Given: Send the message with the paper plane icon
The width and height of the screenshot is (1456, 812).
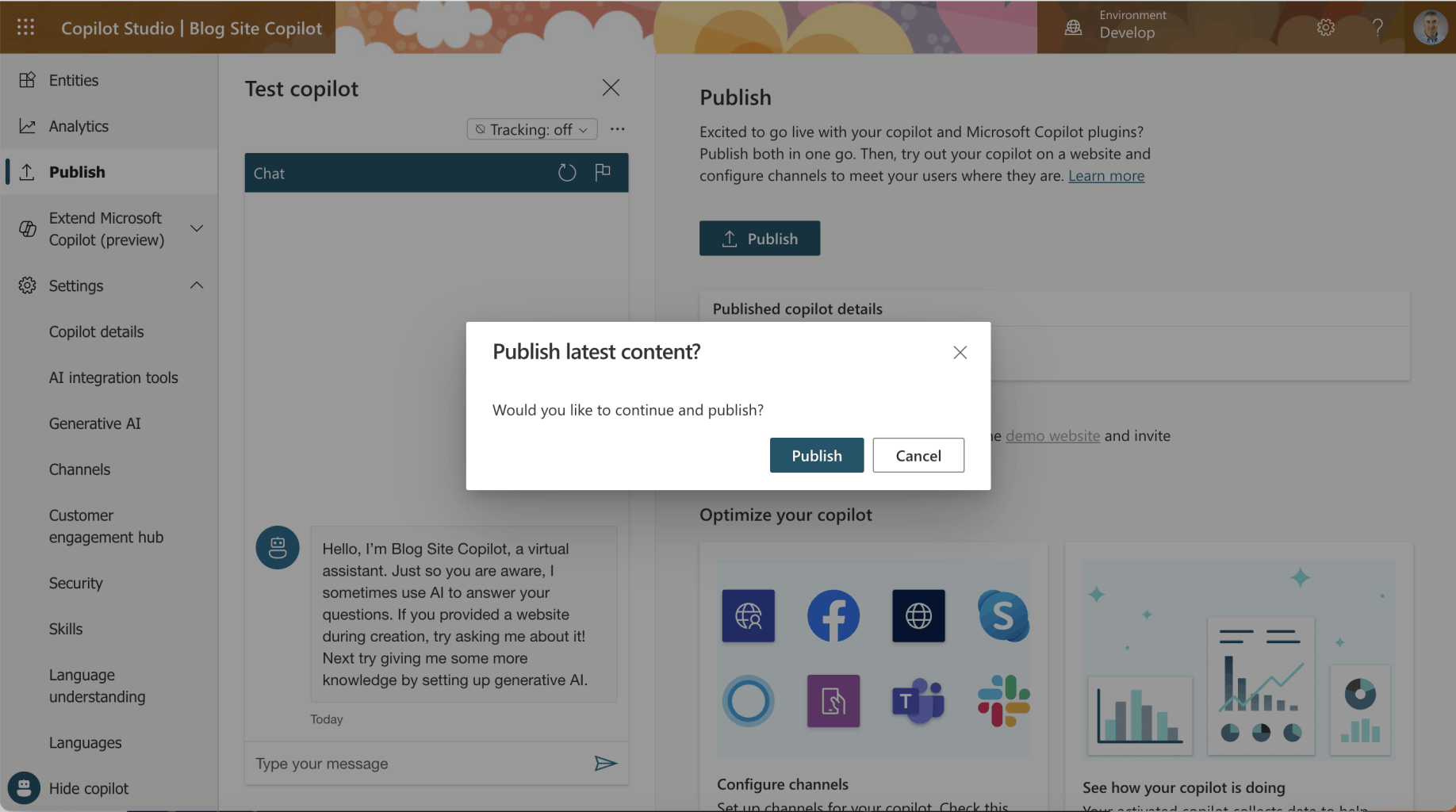Looking at the screenshot, I should click(x=605, y=763).
